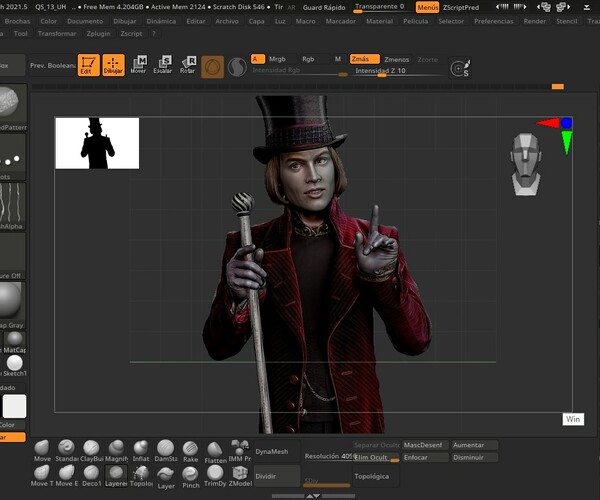Click the DynaMesh button

point(277,452)
